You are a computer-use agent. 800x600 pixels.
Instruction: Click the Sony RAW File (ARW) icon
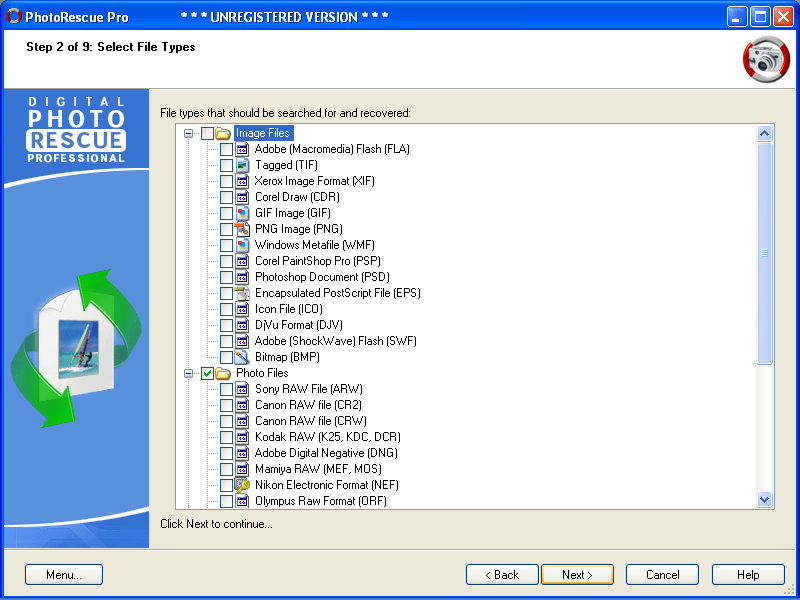coord(242,389)
